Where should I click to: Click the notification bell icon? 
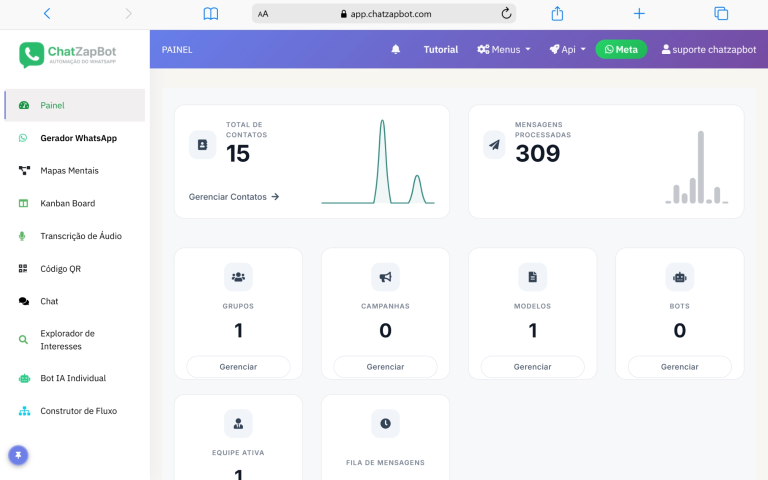pos(395,49)
